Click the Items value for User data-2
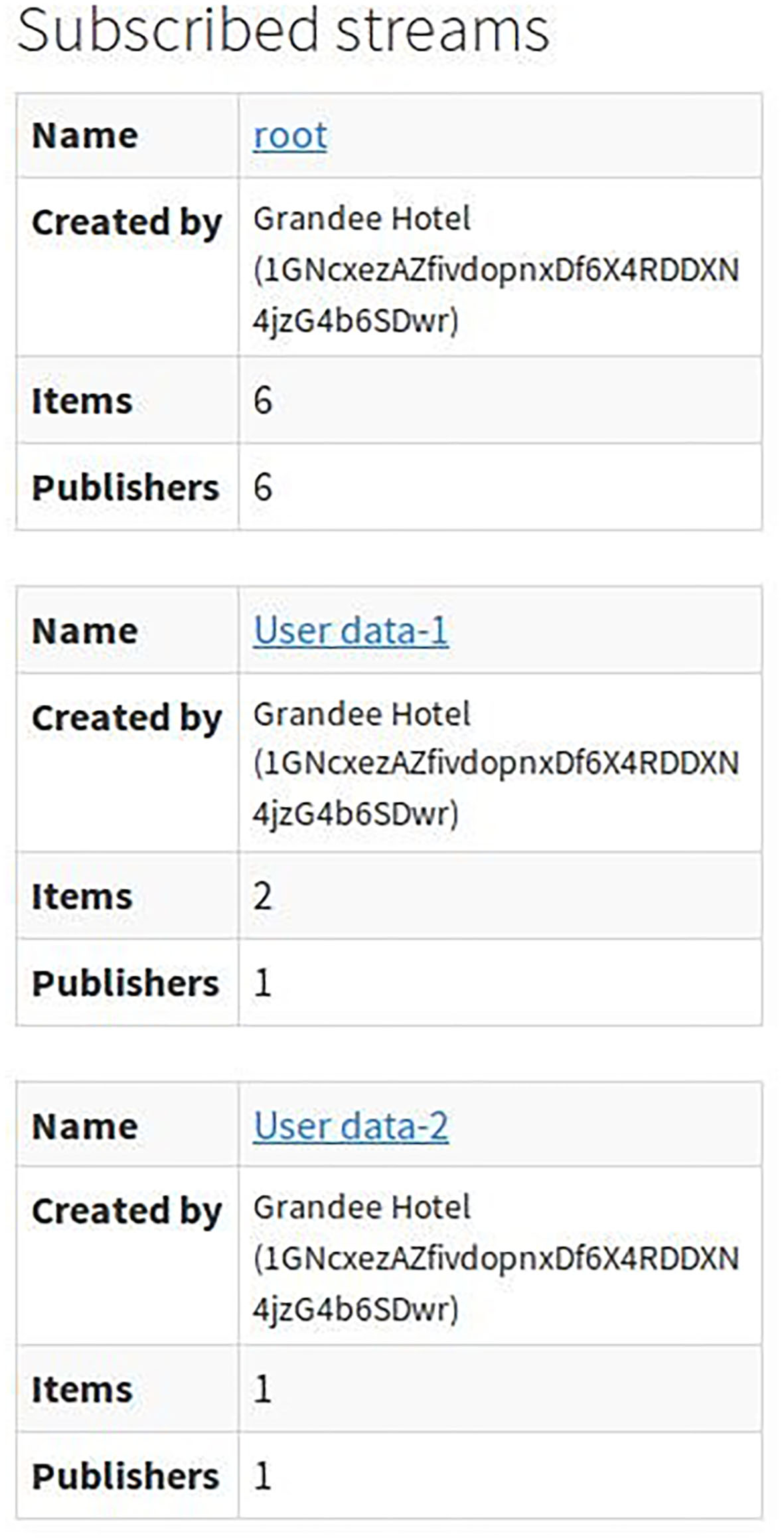 coord(263,1389)
